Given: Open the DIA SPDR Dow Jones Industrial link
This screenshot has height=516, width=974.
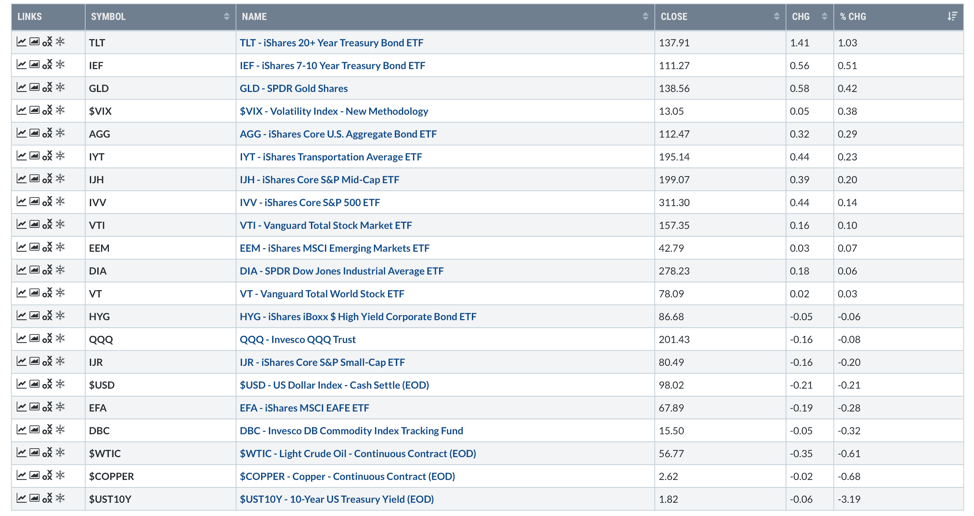Looking at the screenshot, I should [x=342, y=271].
